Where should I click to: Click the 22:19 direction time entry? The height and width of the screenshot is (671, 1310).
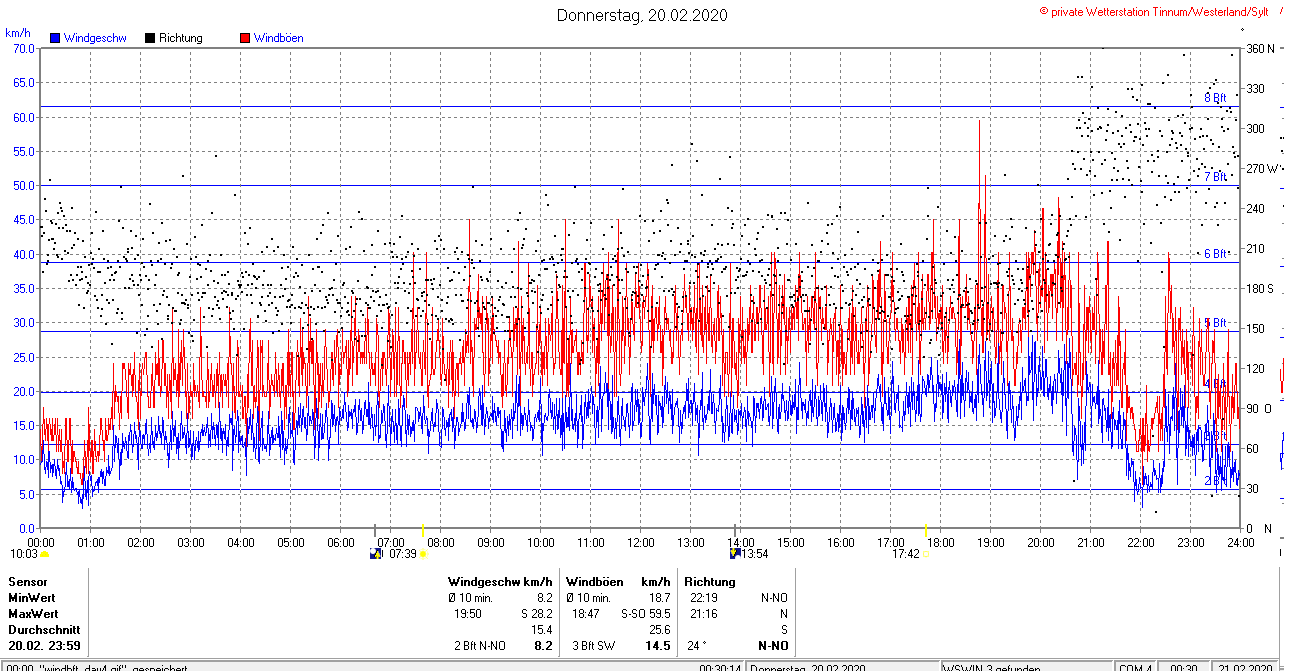click(704, 597)
